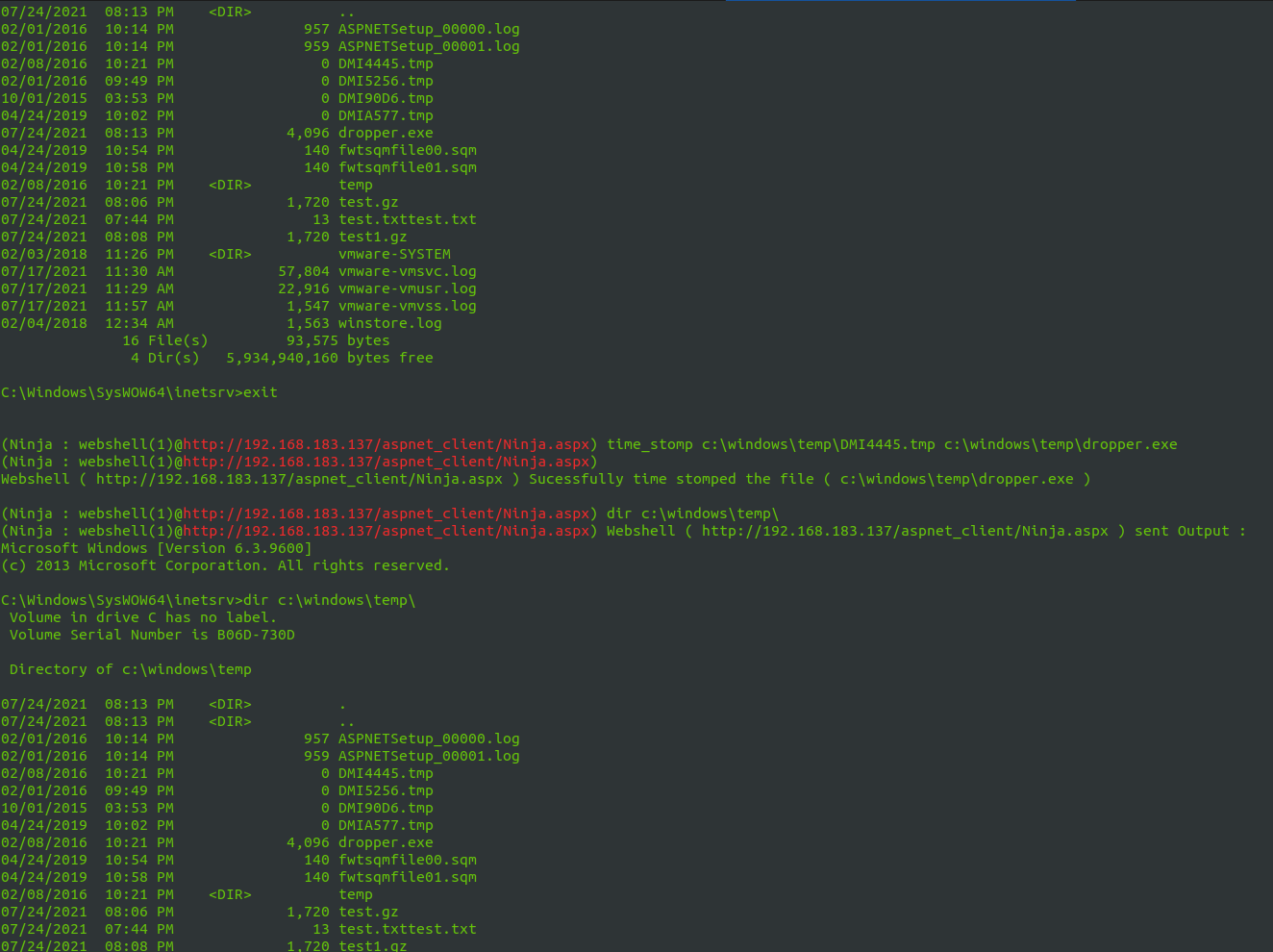1273x952 pixels.
Task: Click the 57,804 file size value
Action: click(304, 271)
